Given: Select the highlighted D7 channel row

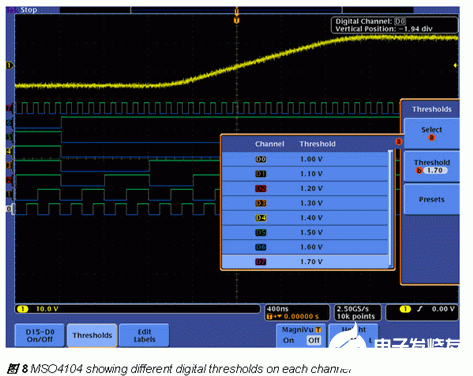Looking at the screenshot, I should [x=305, y=262].
